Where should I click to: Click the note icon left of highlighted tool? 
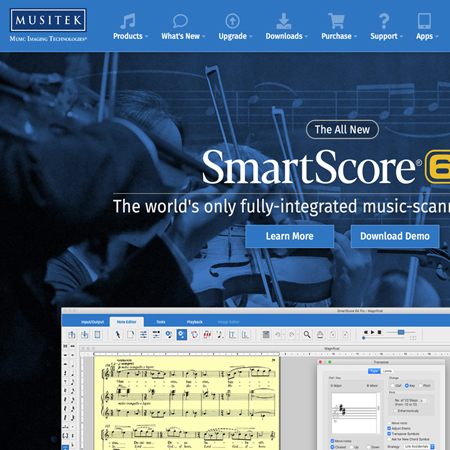[x=169, y=334]
